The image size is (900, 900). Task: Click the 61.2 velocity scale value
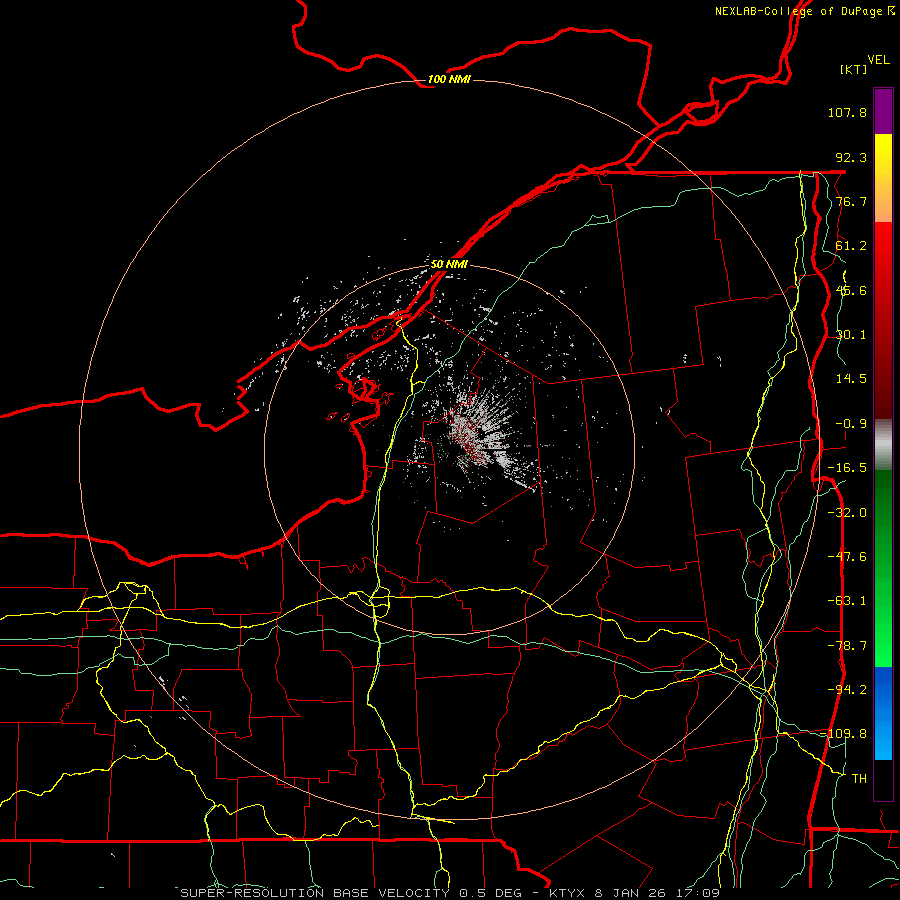click(x=851, y=246)
